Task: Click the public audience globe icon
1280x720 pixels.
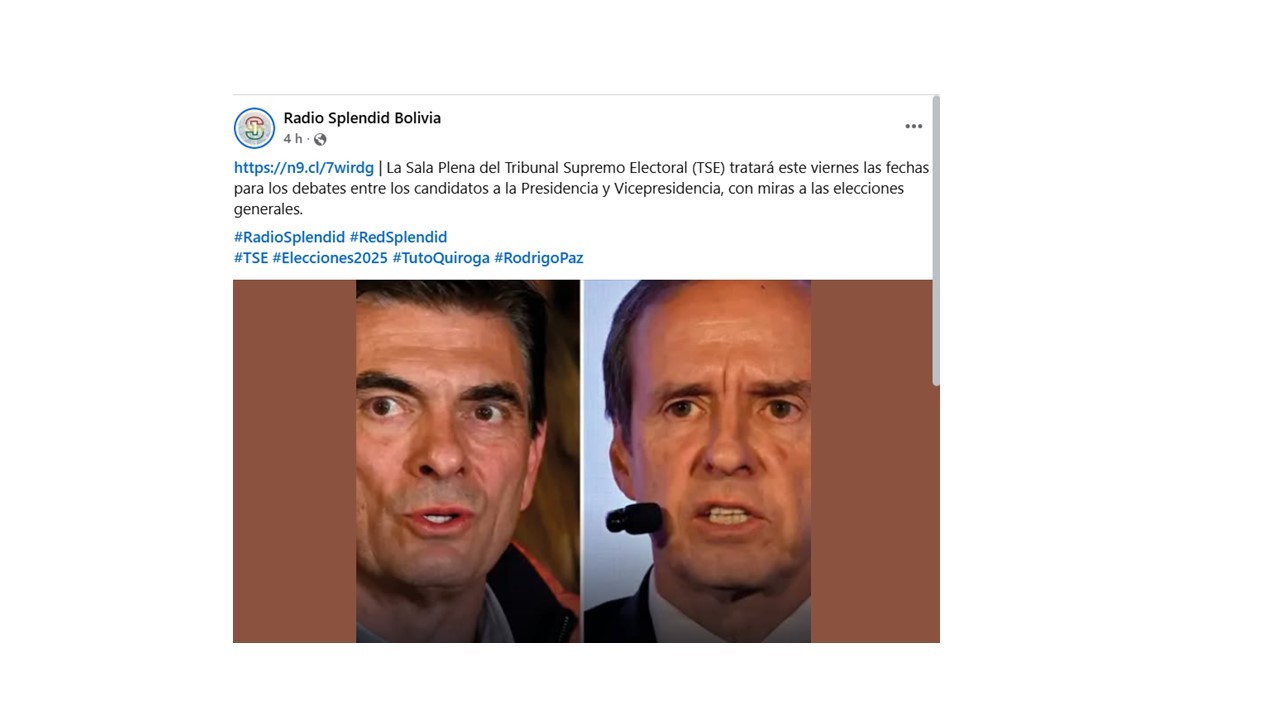Action: click(x=320, y=139)
